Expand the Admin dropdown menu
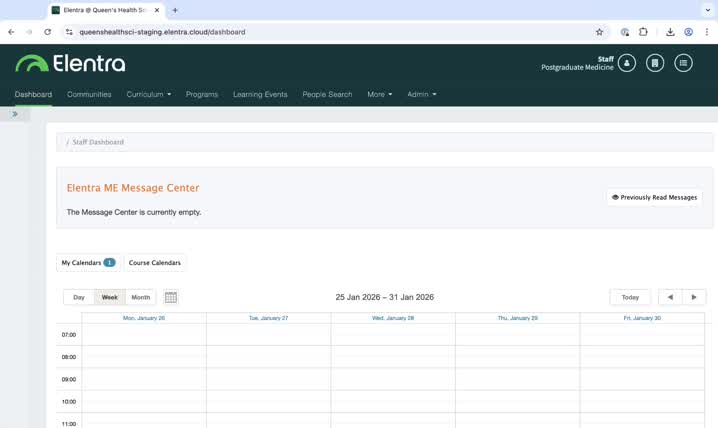 click(422, 94)
